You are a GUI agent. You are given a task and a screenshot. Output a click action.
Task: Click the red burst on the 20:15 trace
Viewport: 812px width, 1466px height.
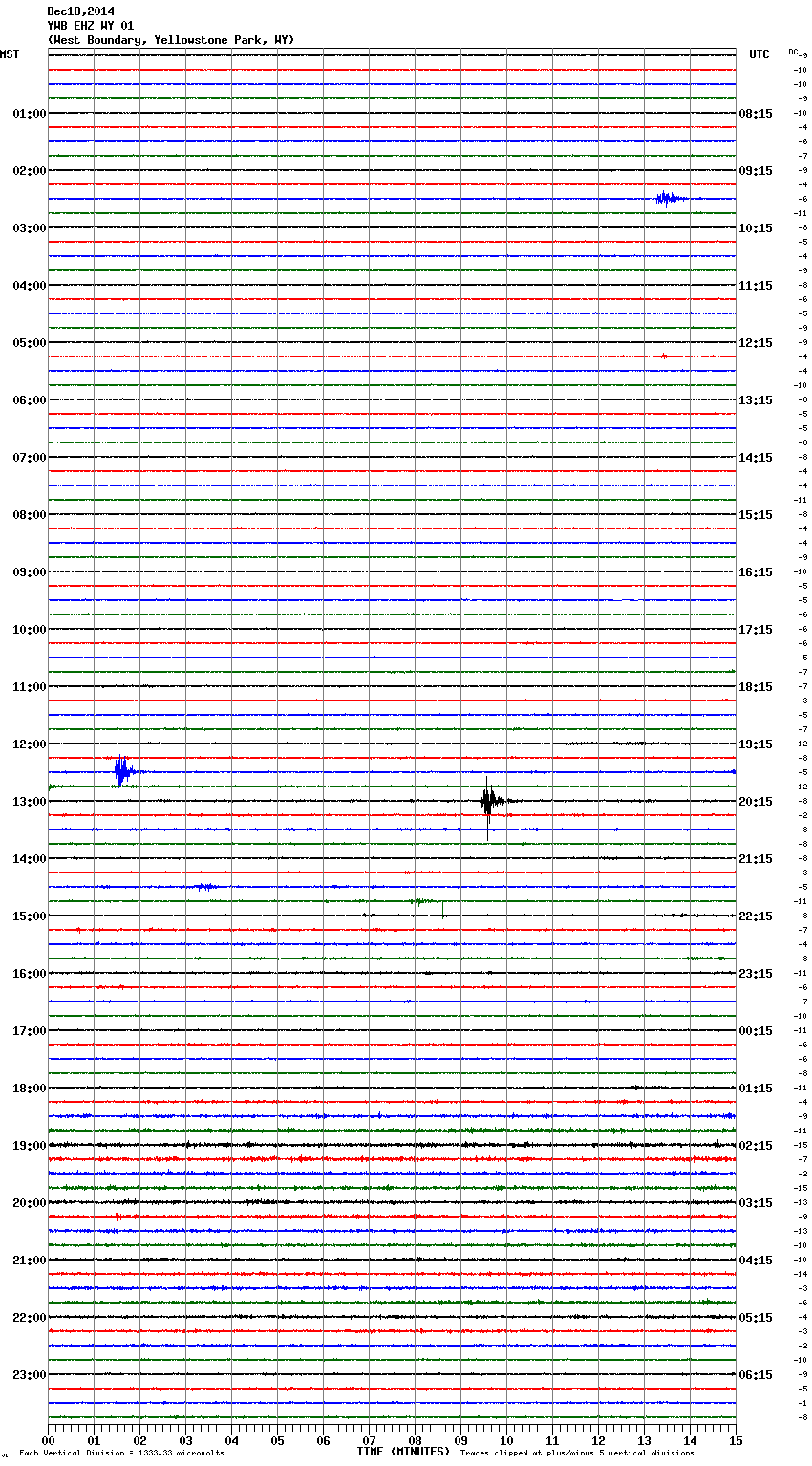(x=120, y=1217)
